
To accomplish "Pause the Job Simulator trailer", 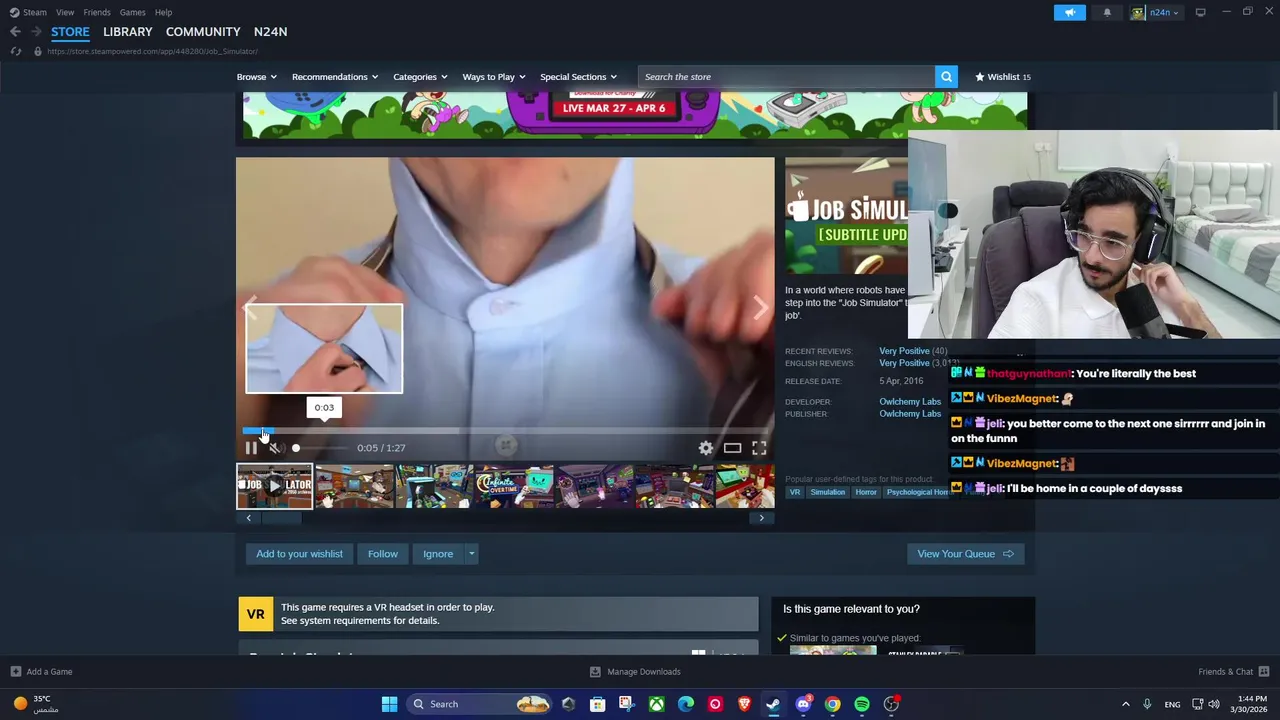I will pyautogui.click(x=251, y=448).
